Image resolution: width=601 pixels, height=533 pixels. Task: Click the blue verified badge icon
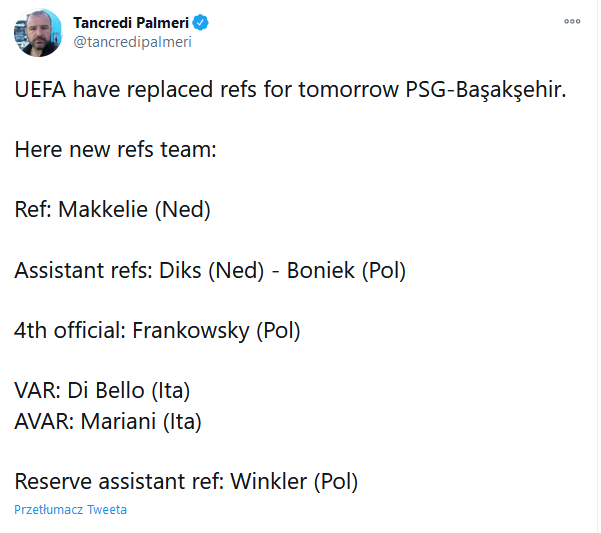tap(200, 23)
